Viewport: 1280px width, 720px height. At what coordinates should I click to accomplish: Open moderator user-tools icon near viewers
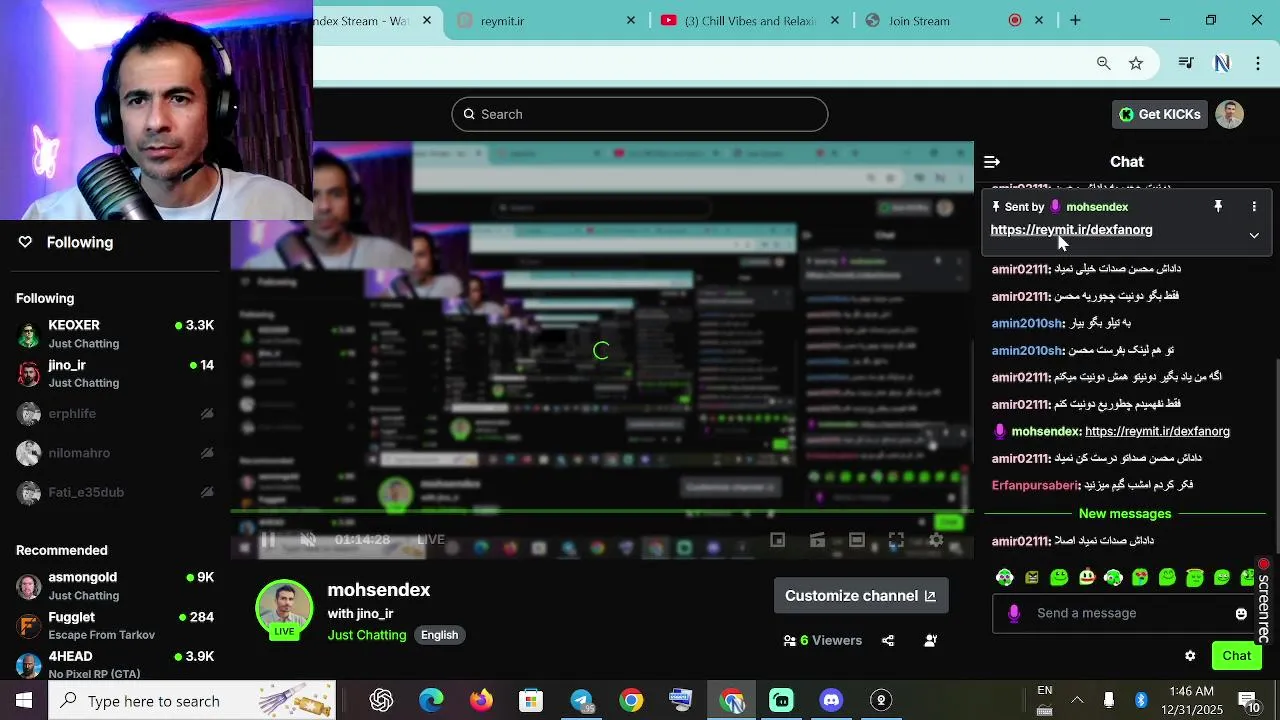(x=931, y=641)
